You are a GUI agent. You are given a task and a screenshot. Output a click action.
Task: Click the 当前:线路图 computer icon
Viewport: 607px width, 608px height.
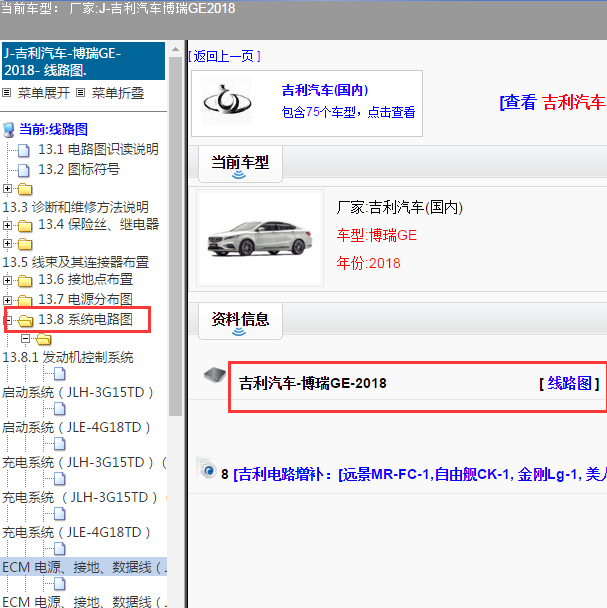tap(9, 130)
